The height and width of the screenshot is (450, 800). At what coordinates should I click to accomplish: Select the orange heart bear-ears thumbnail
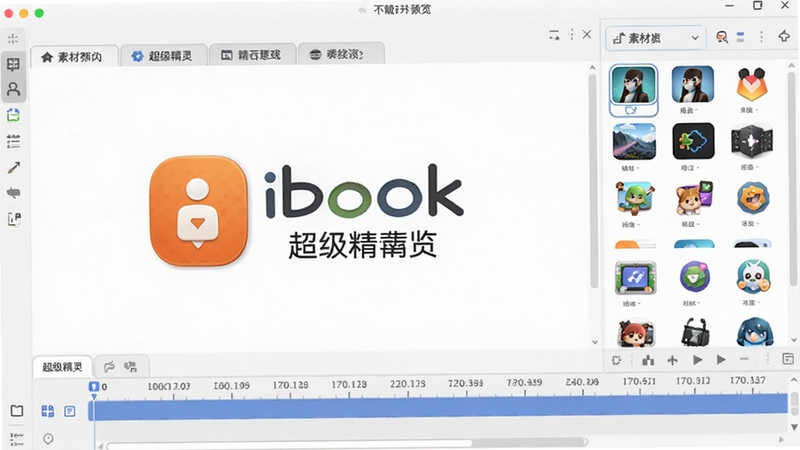click(752, 85)
